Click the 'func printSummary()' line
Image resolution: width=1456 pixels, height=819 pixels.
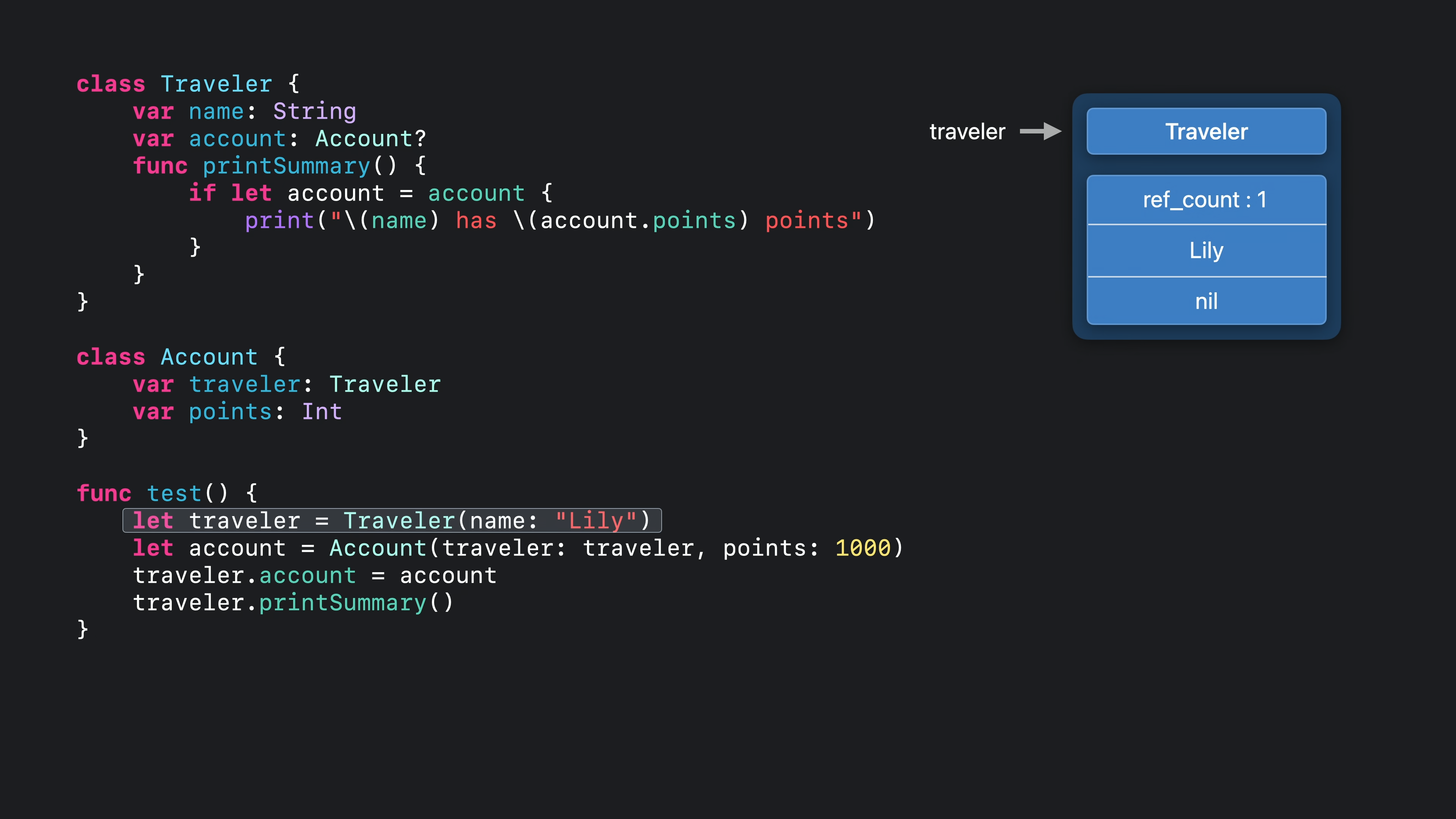pyautogui.click(x=279, y=166)
